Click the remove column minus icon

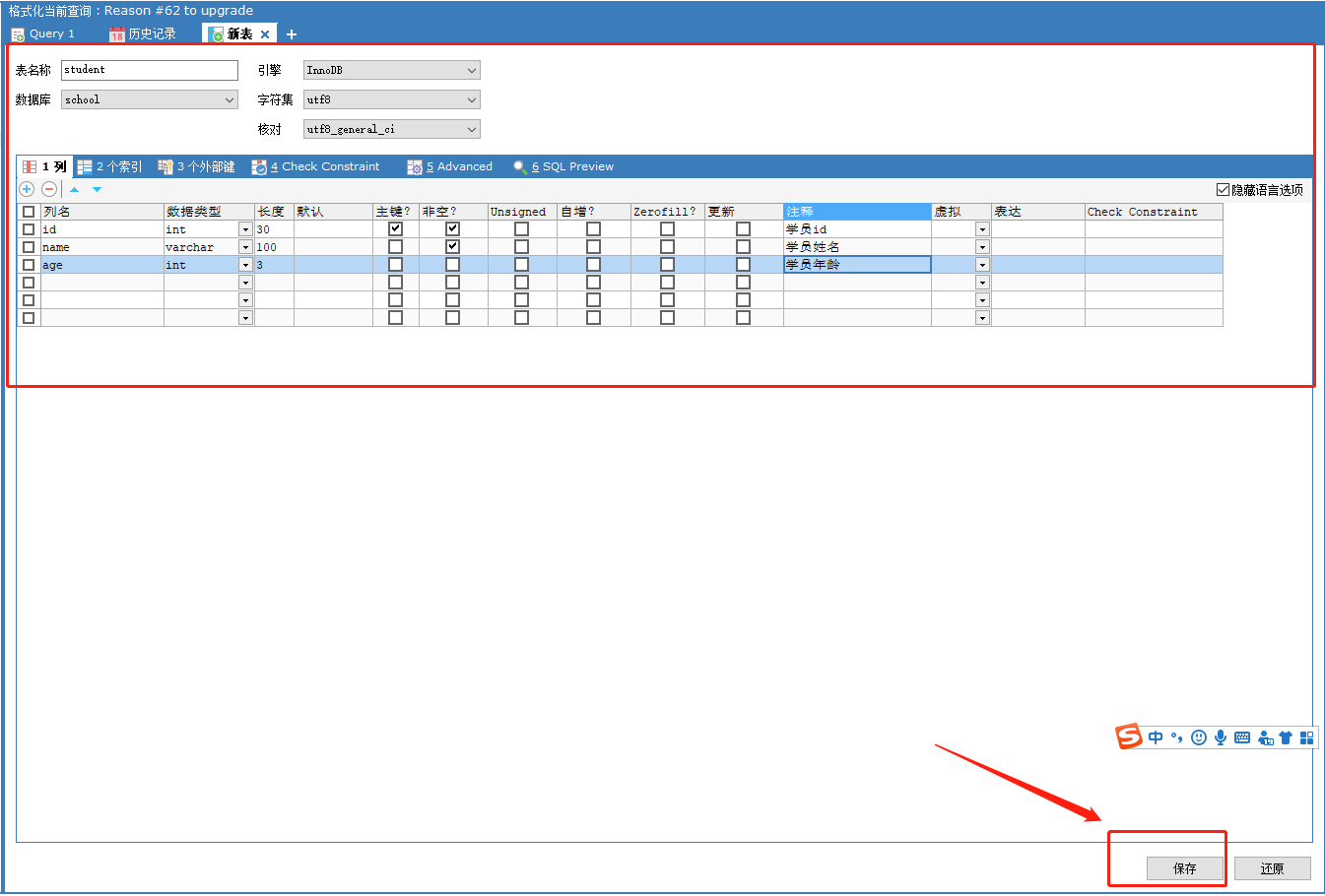49,189
